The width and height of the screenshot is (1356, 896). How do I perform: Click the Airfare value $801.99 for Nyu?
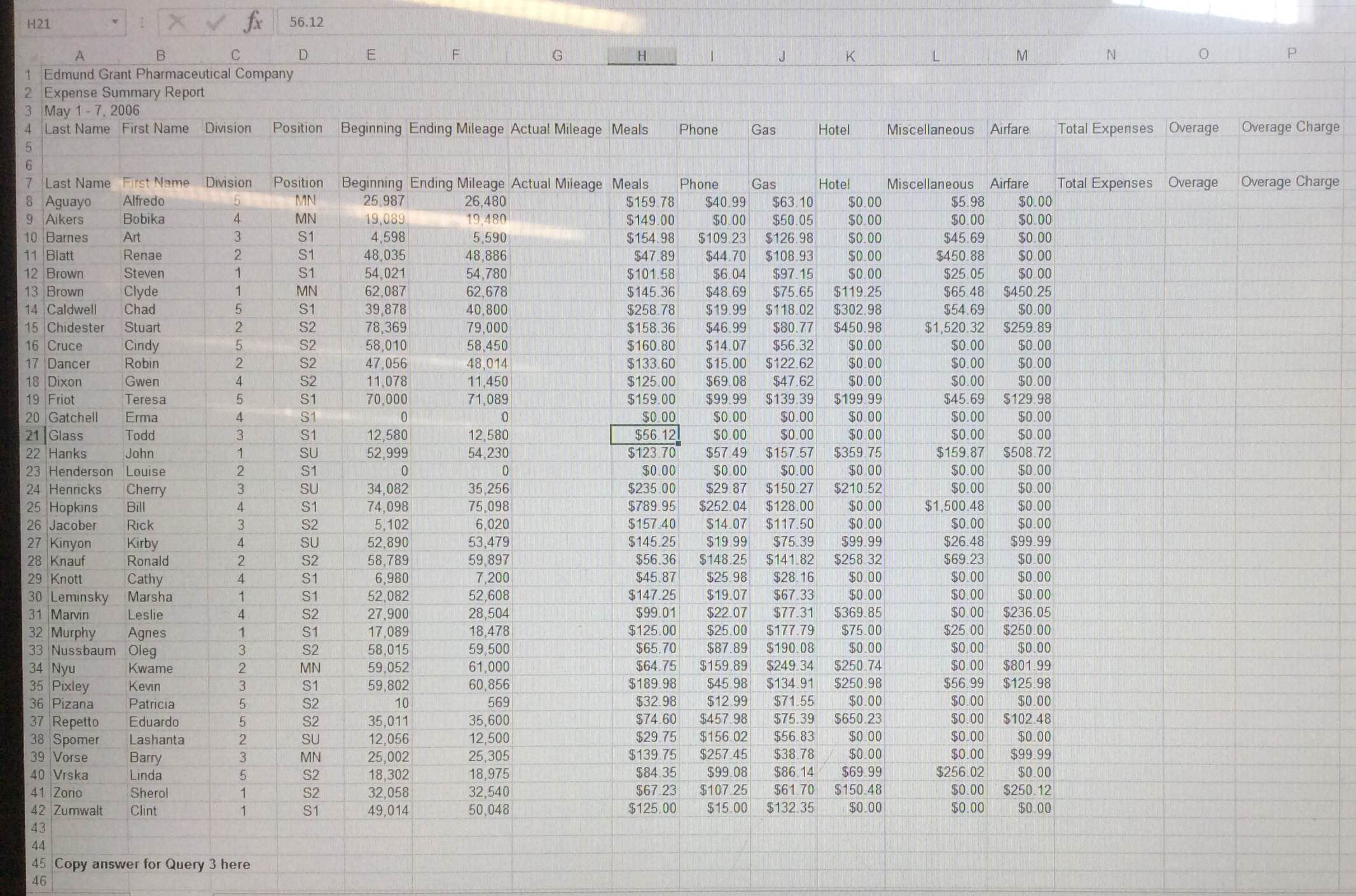(x=1026, y=666)
